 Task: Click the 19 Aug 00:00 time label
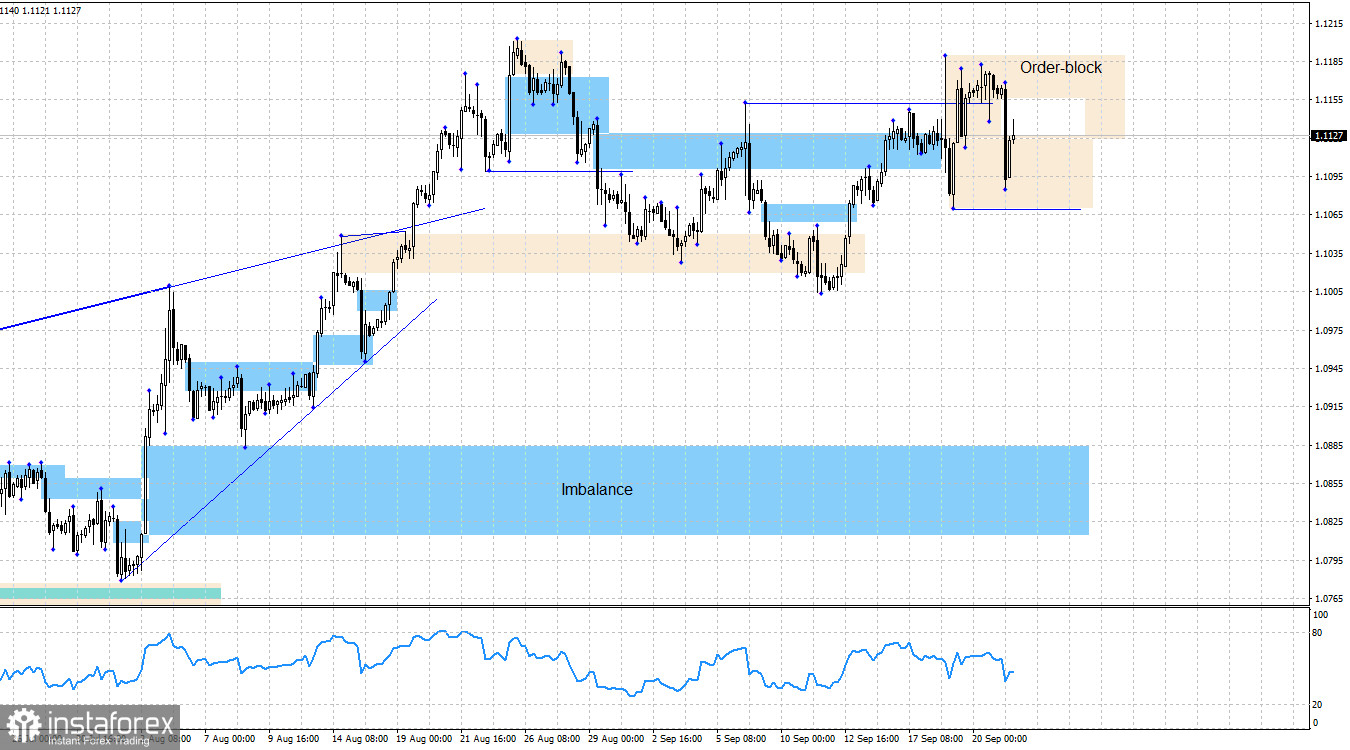point(423,739)
